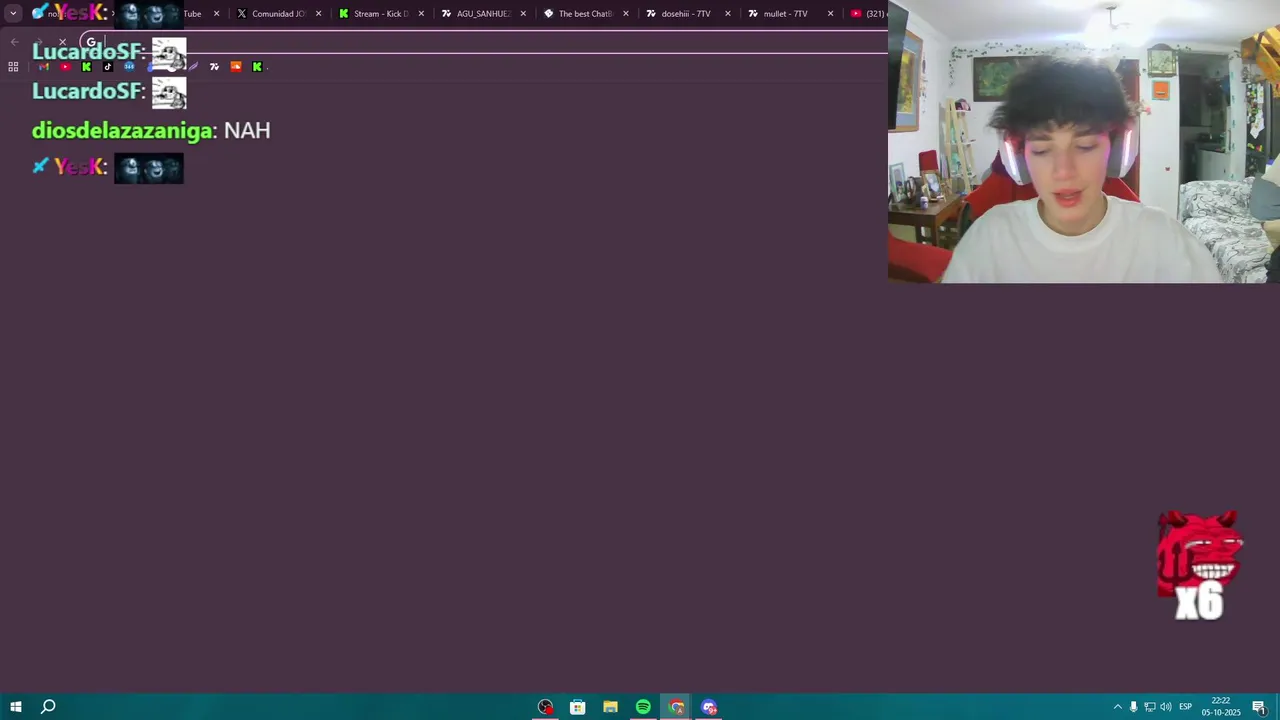Close the dosehiii - 7TV tab
The width and height of the screenshot is (1280, 720).
point(728,14)
